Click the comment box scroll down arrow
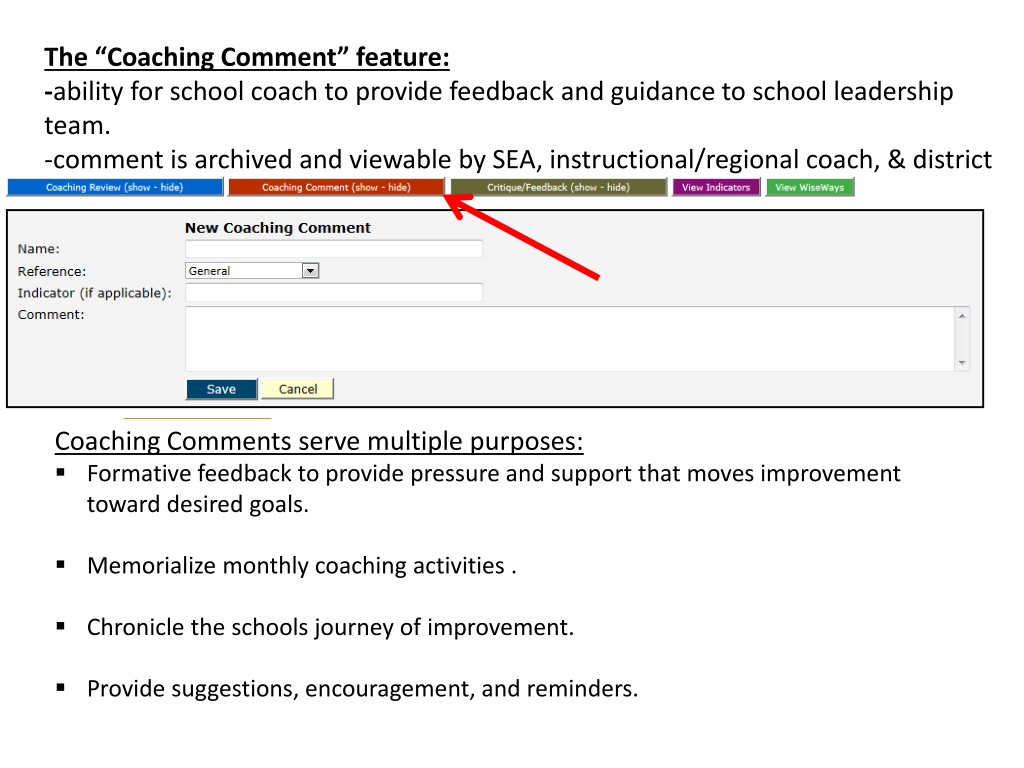 (x=962, y=362)
